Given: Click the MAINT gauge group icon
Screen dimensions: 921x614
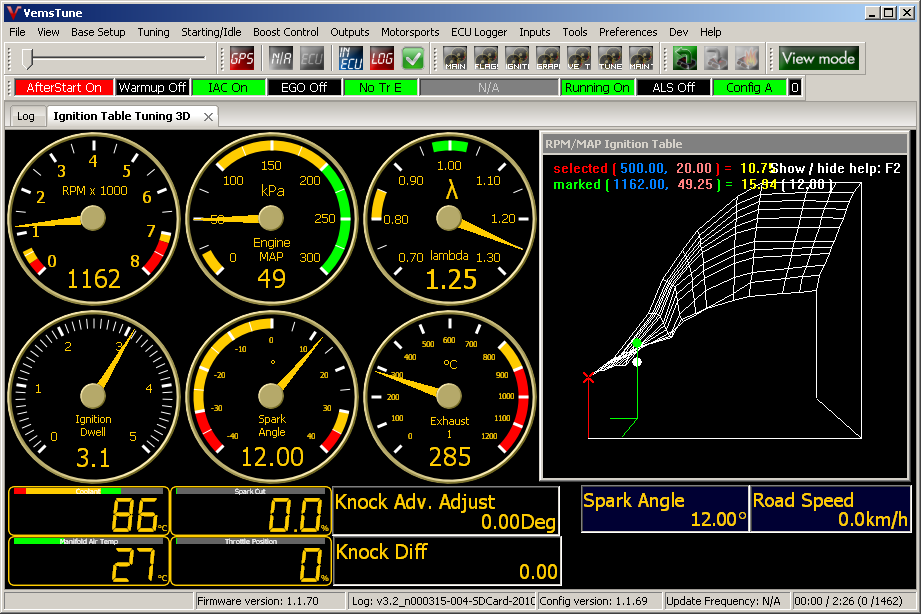Looking at the screenshot, I should click(641, 58).
